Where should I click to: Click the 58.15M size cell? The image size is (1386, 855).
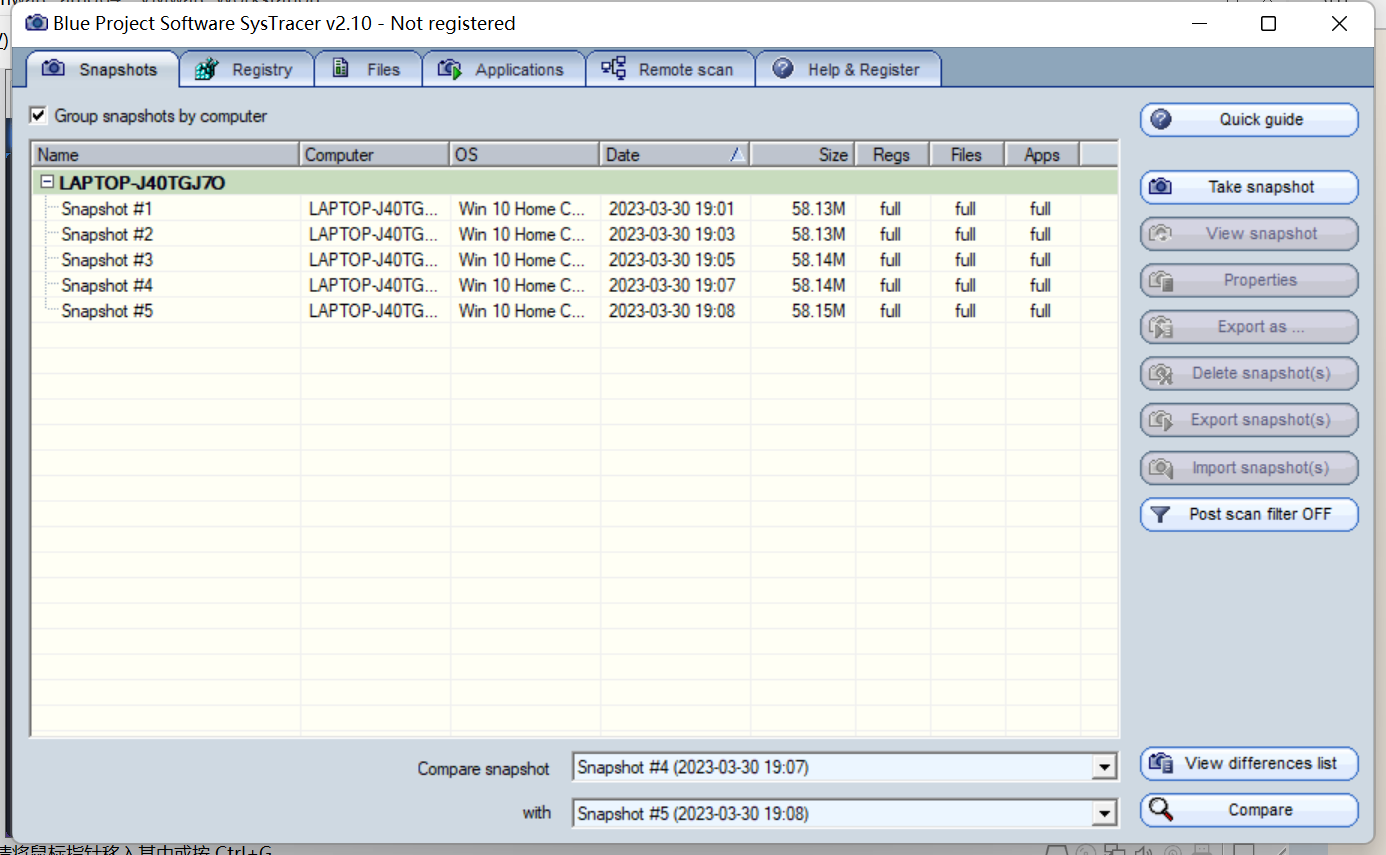point(819,311)
